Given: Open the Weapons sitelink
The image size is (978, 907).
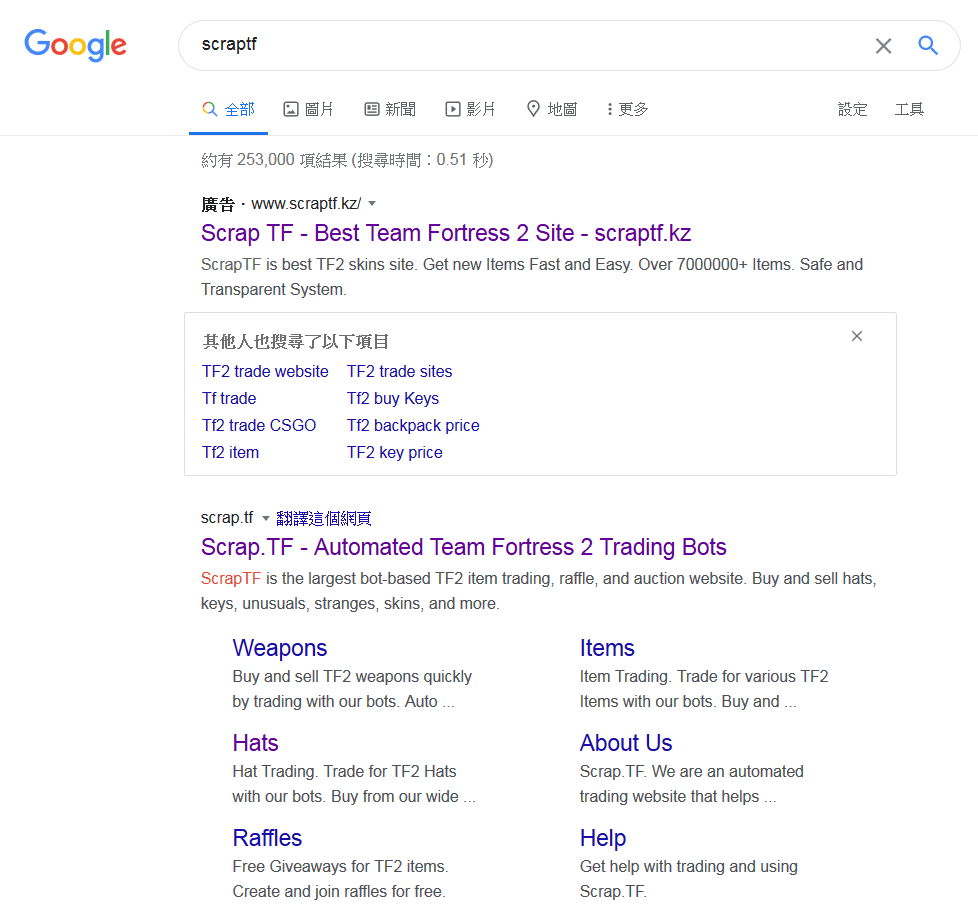Looking at the screenshot, I should [279, 648].
